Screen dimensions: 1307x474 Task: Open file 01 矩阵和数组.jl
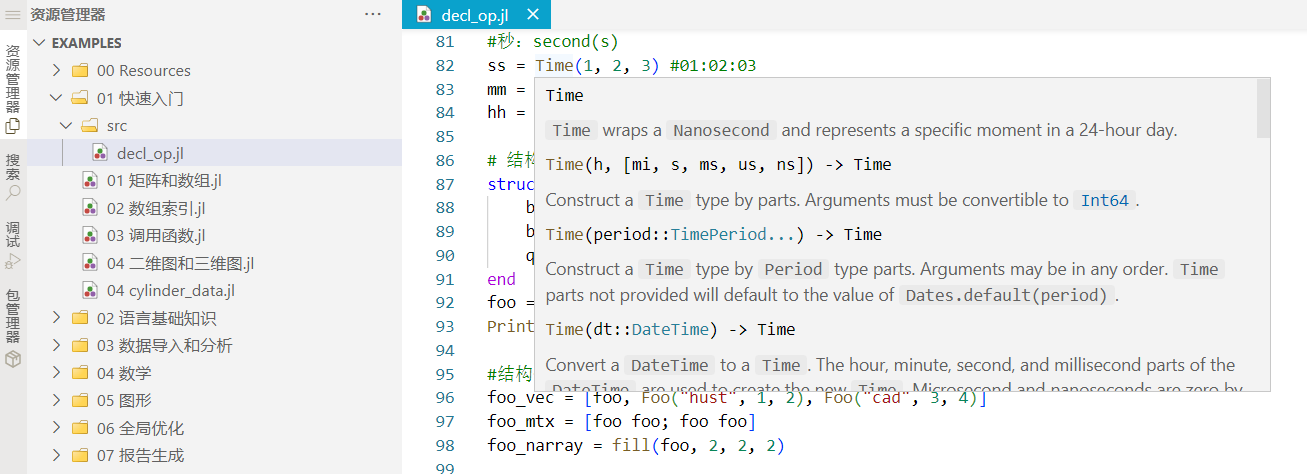coord(164,181)
